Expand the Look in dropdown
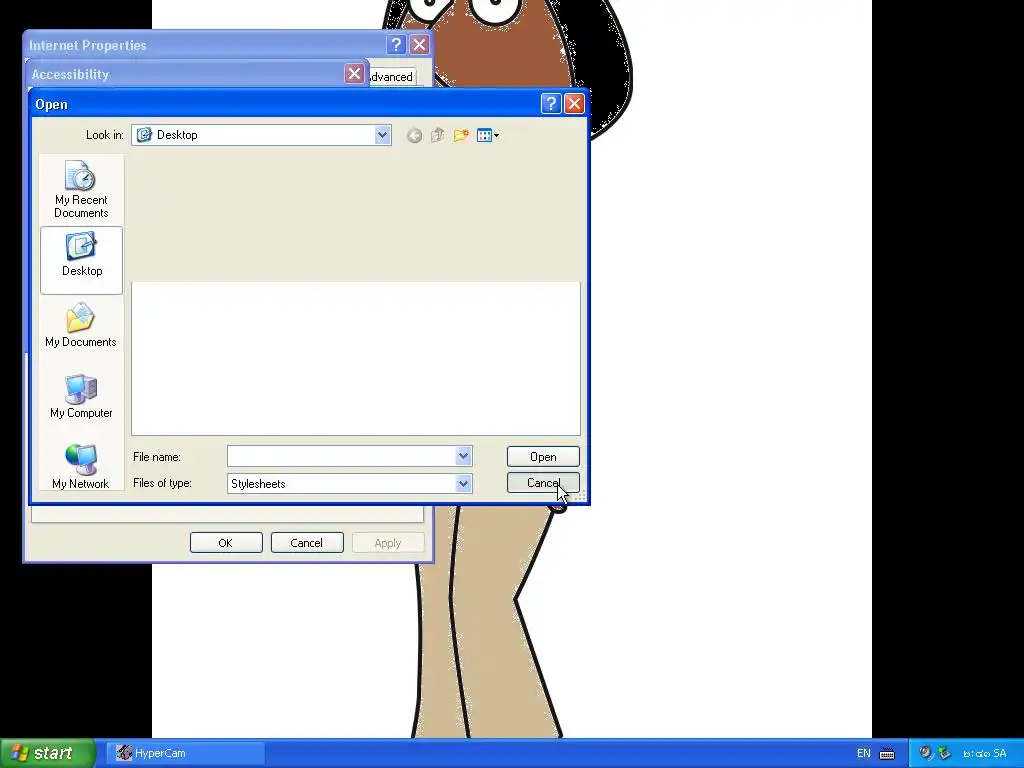This screenshot has height=768, width=1024. [x=383, y=135]
